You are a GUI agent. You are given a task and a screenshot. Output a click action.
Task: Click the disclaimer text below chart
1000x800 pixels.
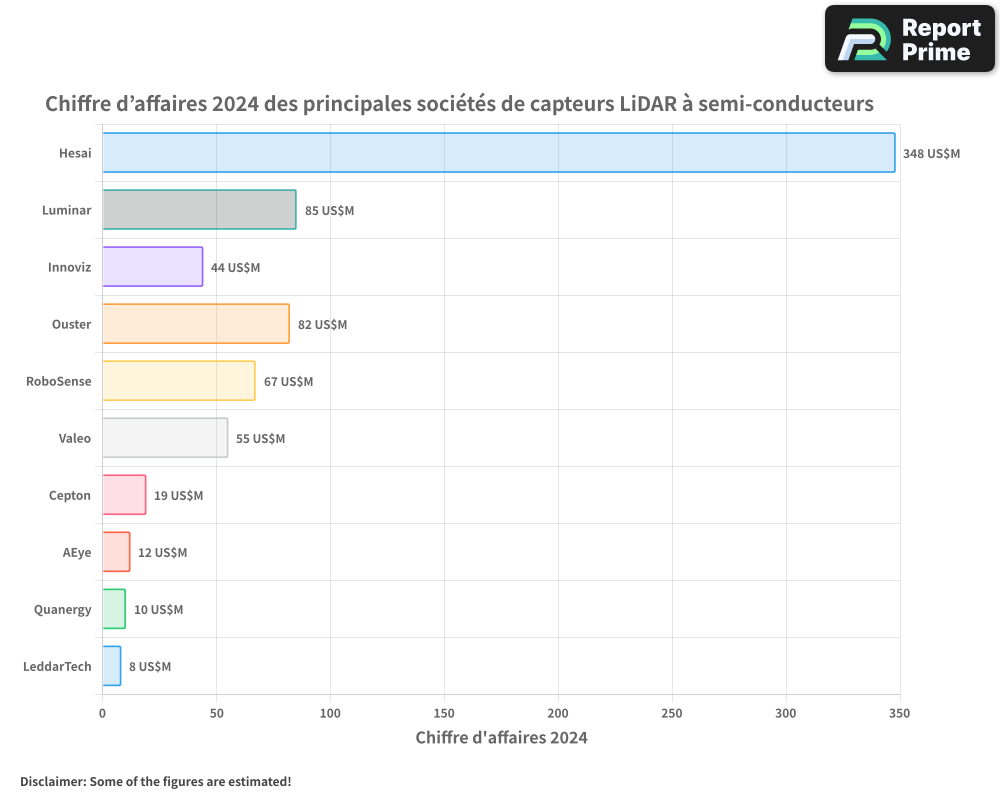155,781
